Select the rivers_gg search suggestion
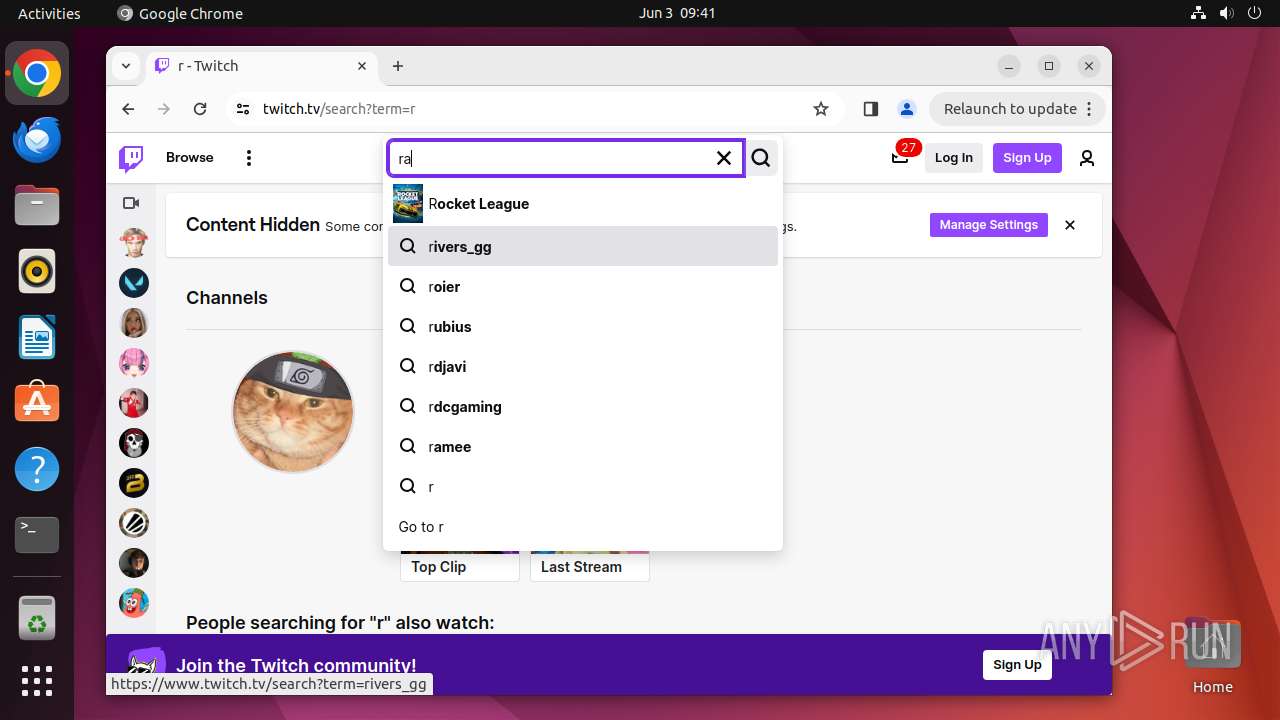 pos(583,246)
